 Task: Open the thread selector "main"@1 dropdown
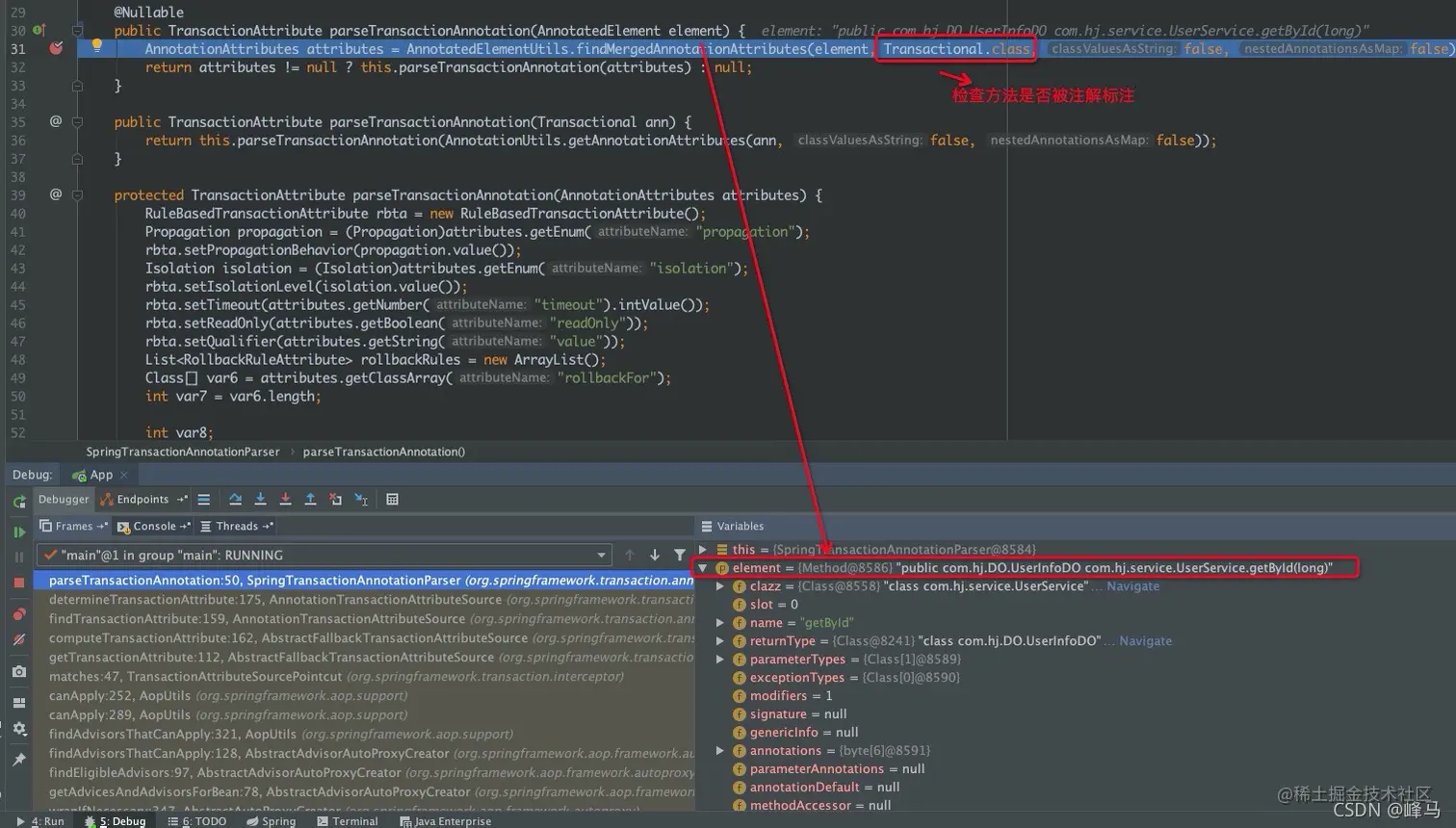tap(324, 555)
